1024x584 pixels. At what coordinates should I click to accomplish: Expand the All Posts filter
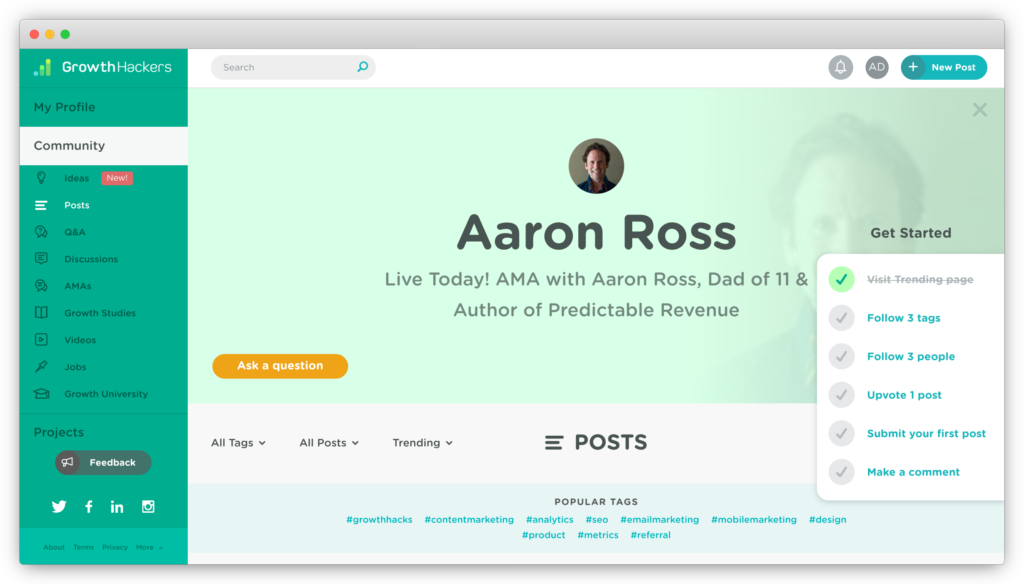329,442
